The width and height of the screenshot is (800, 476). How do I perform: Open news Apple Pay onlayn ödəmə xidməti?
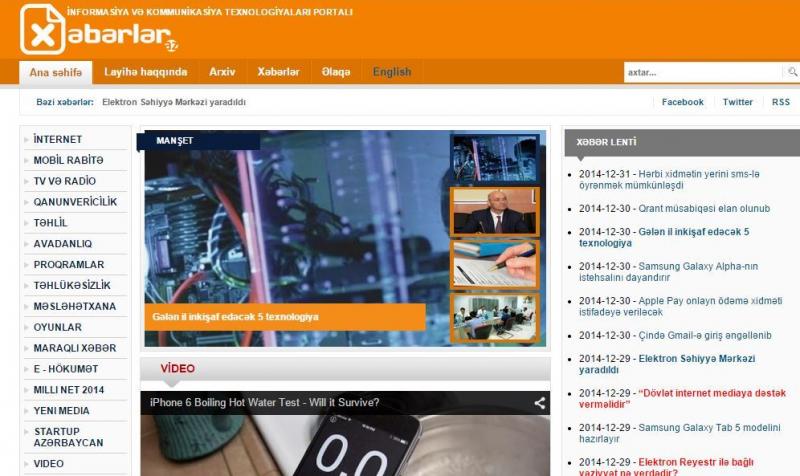[681, 307]
